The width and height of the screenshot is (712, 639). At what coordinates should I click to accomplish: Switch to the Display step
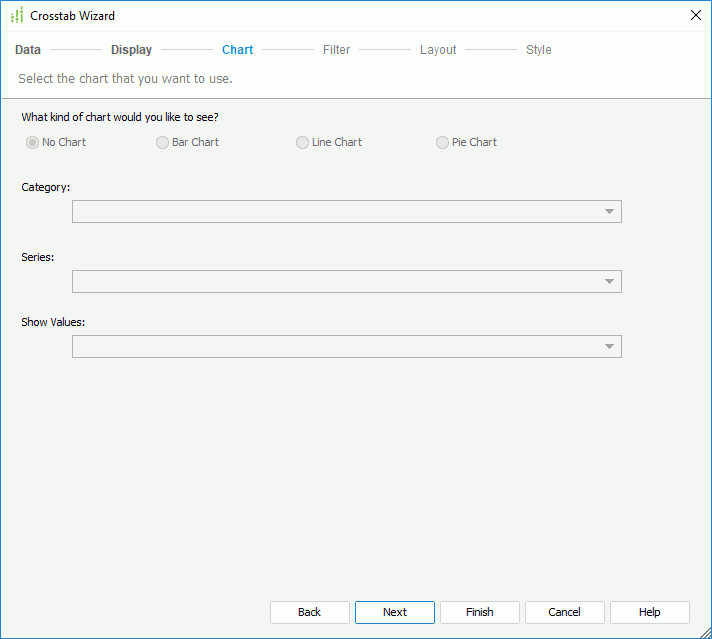coord(131,50)
